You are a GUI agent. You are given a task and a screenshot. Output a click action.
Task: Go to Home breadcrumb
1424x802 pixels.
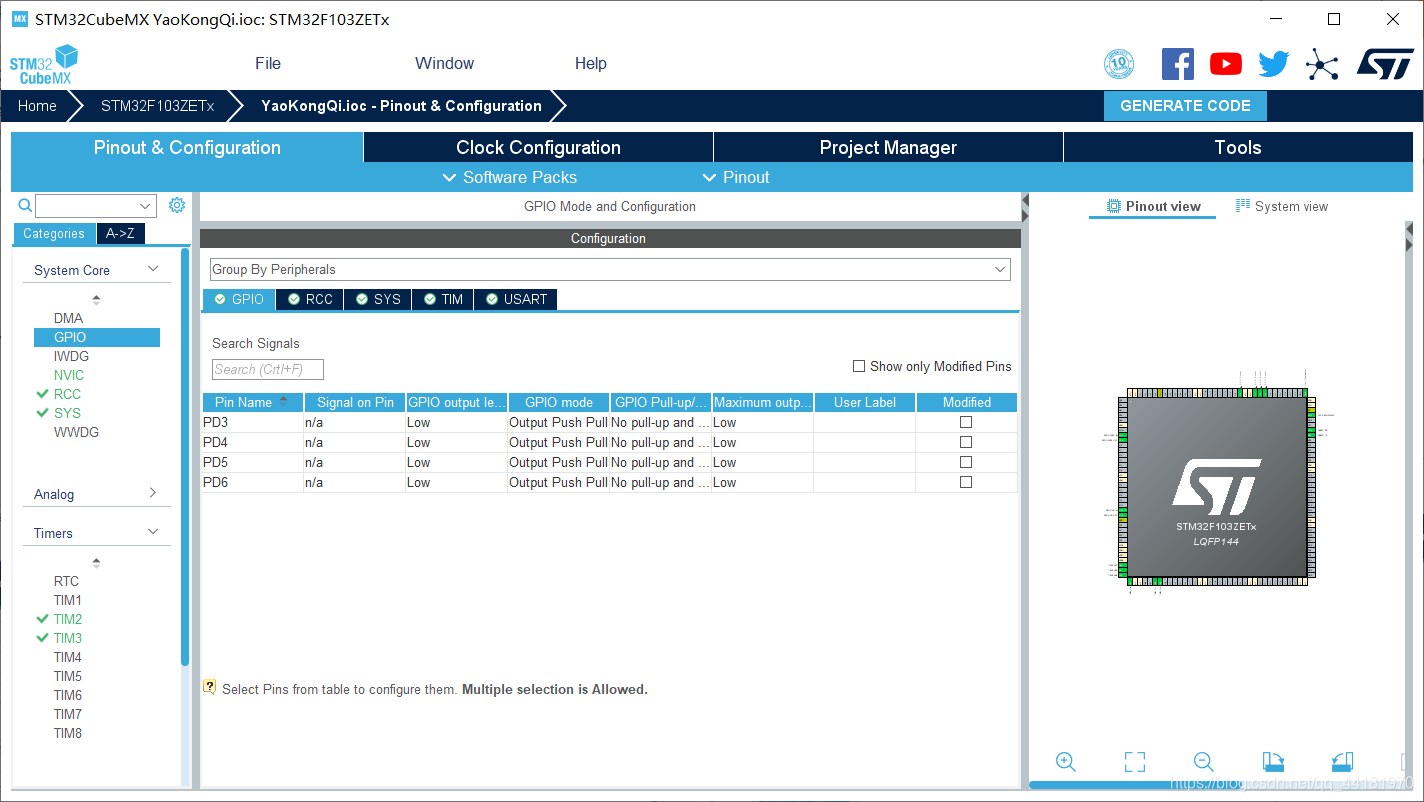click(37, 106)
